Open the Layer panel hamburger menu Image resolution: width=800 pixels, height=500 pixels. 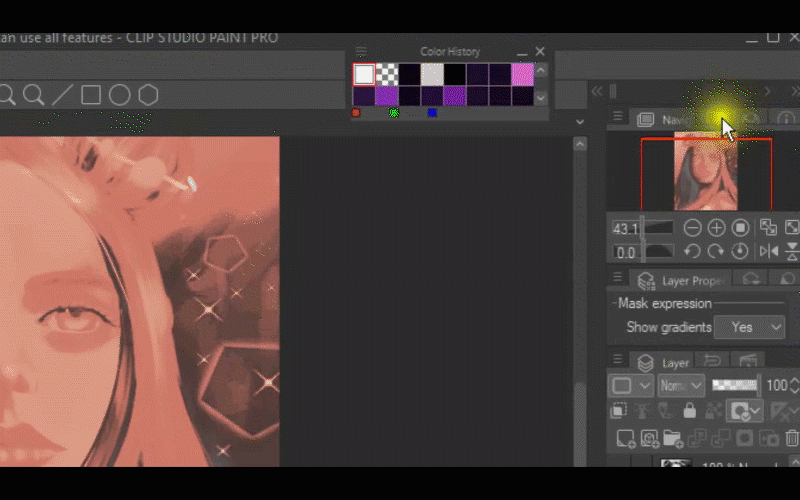[617, 359]
